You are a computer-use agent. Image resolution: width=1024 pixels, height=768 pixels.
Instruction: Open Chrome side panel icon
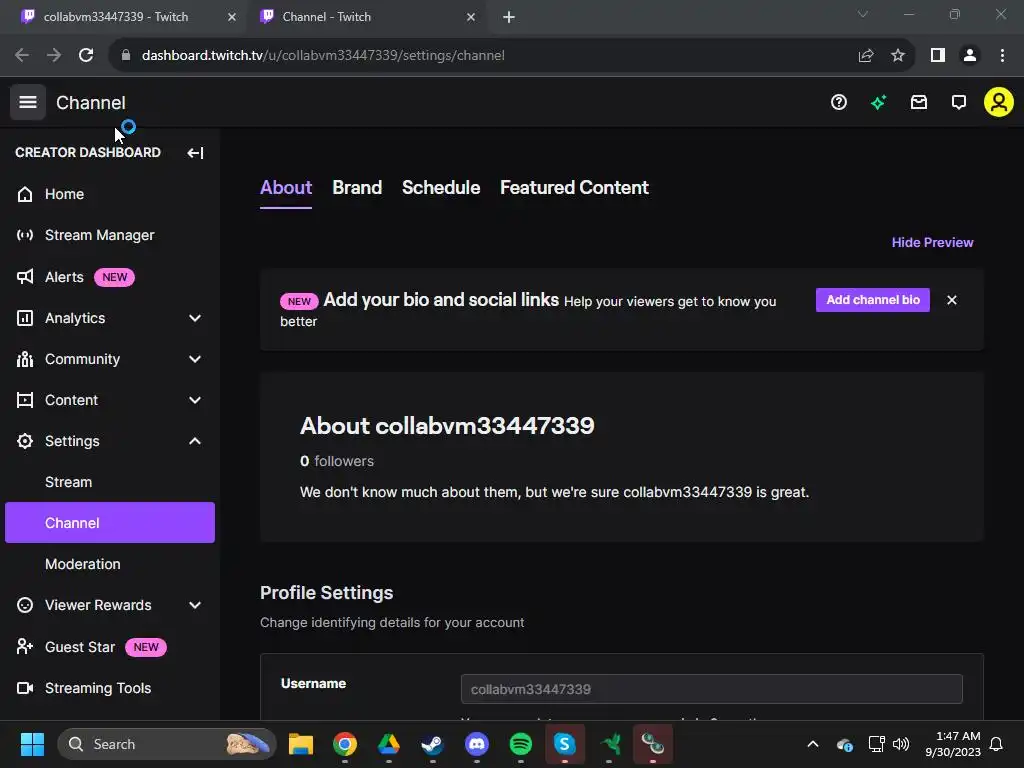pyautogui.click(x=938, y=56)
